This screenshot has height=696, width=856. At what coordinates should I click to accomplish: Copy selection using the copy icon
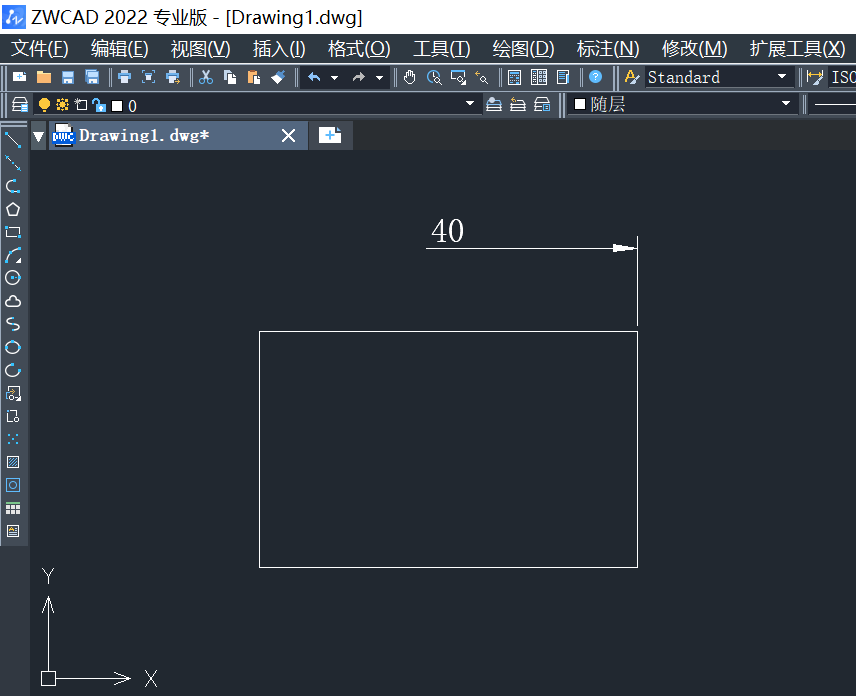click(230, 78)
